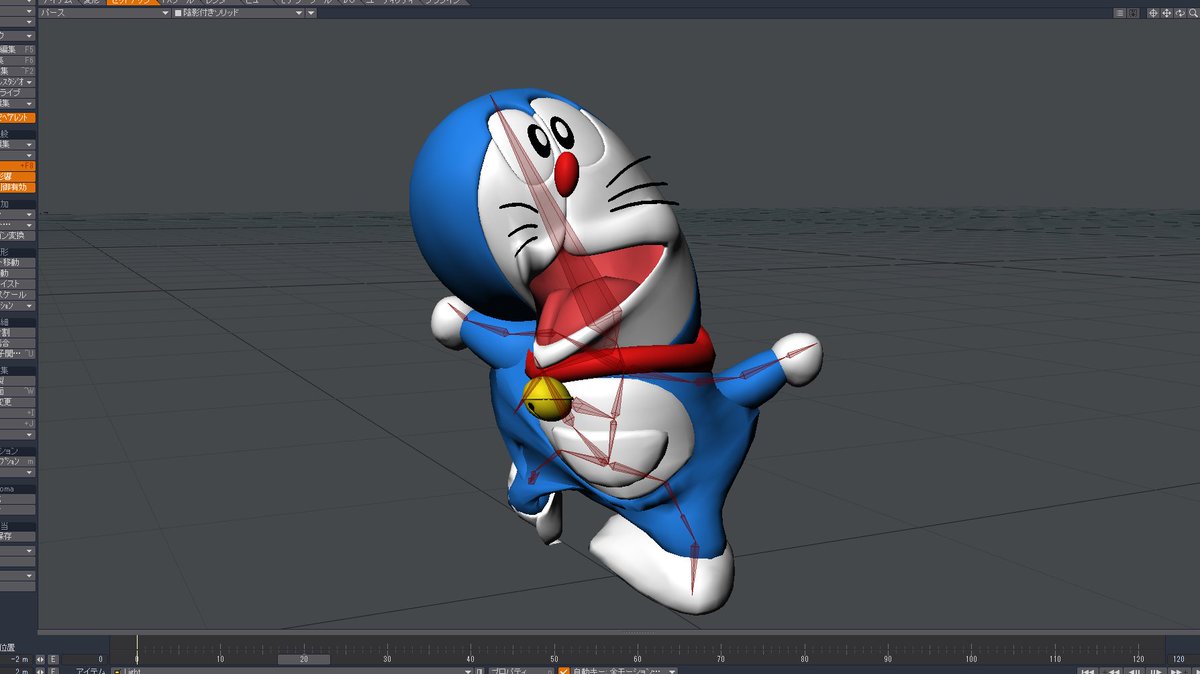
Task: Click small icon right of Light dropdown
Action: pos(479,671)
